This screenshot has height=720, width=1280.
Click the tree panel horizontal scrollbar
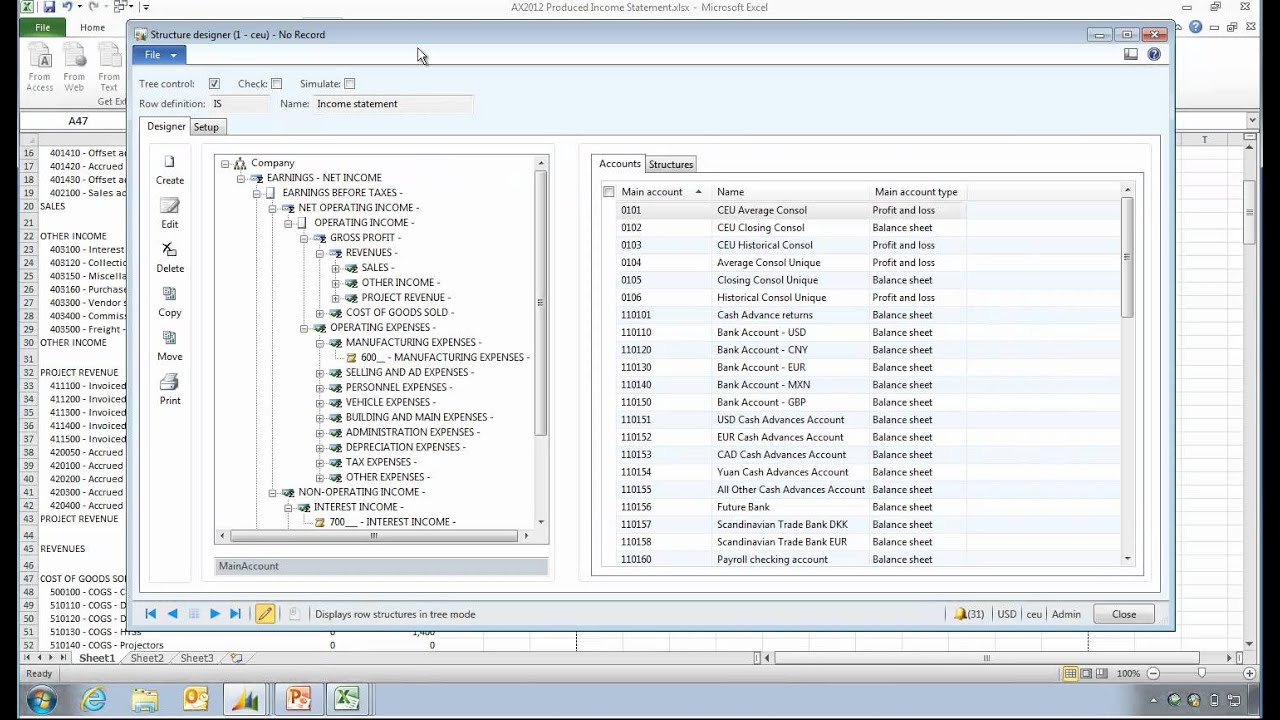373,536
